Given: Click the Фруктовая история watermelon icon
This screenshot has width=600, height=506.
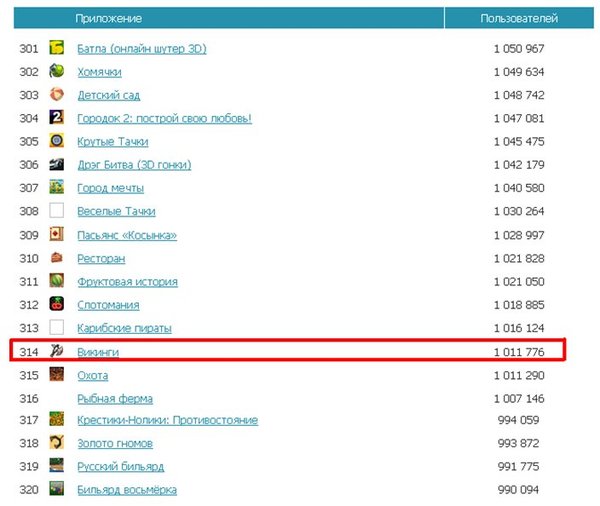Looking at the screenshot, I should click(57, 281).
